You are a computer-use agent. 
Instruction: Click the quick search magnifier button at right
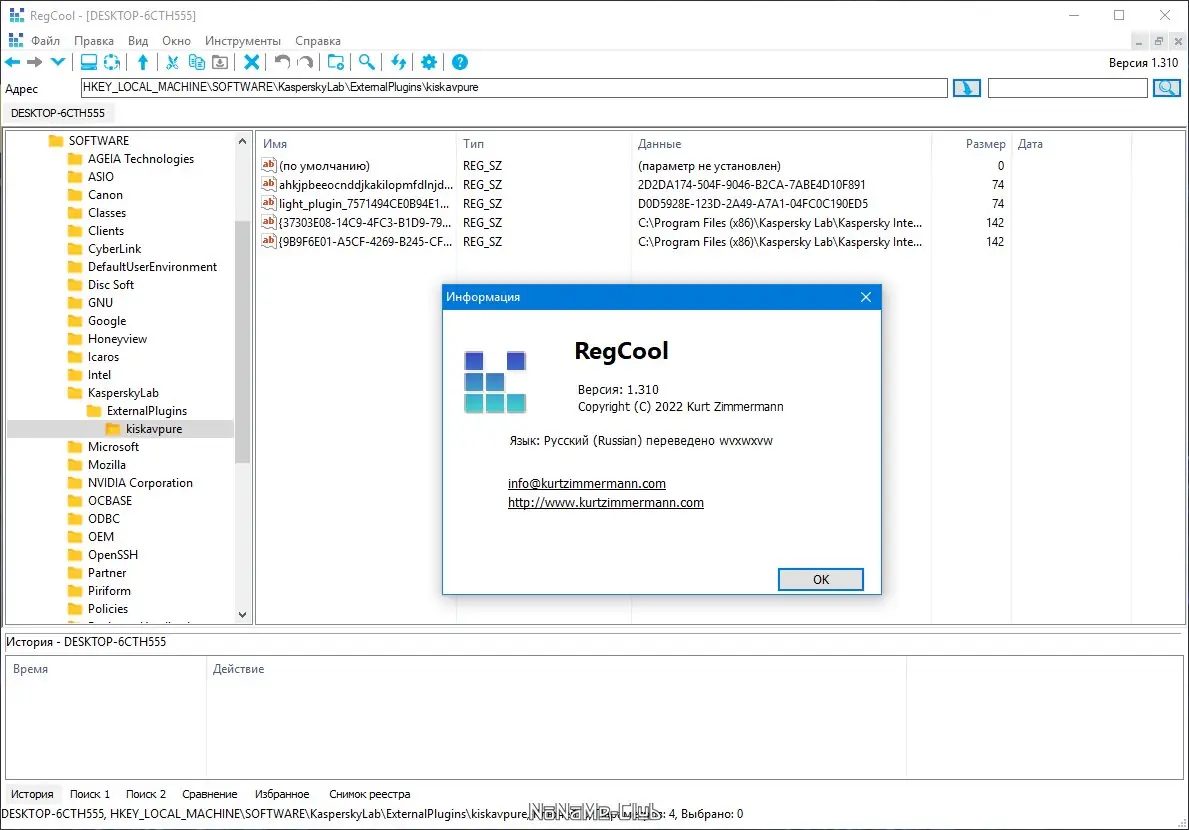pos(1166,88)
